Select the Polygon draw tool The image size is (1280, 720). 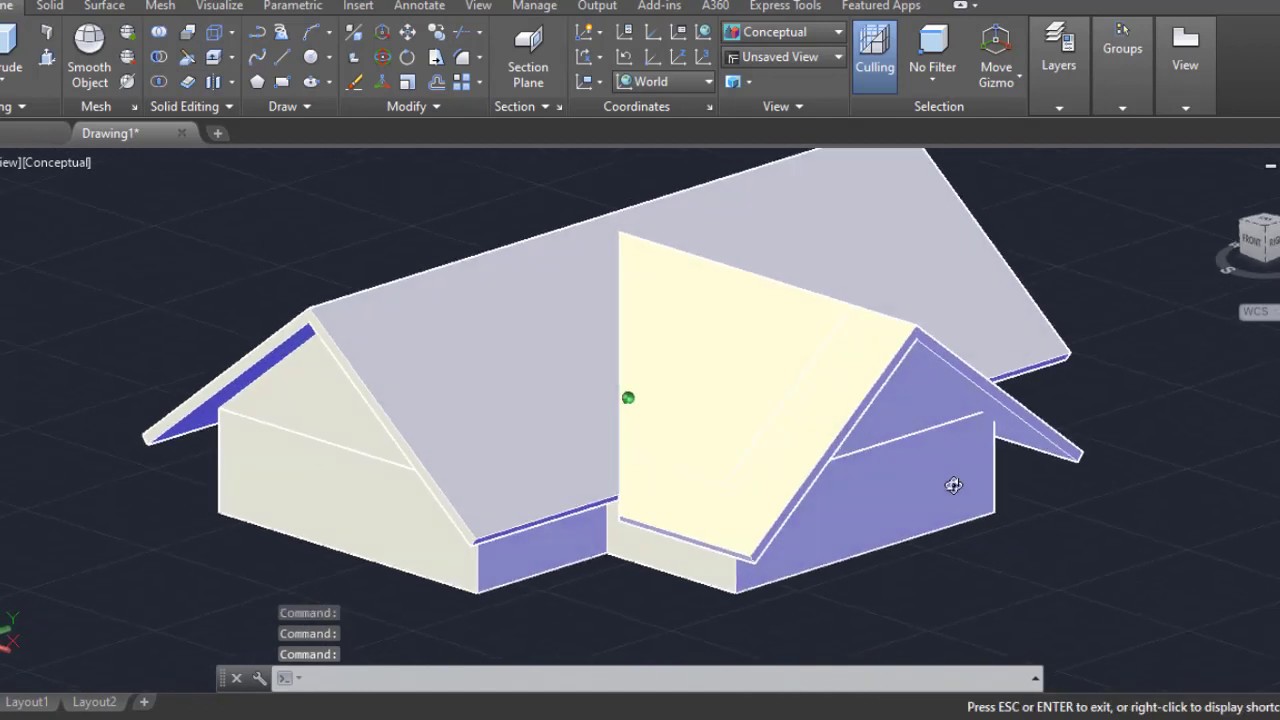click(x=257, y=82)
